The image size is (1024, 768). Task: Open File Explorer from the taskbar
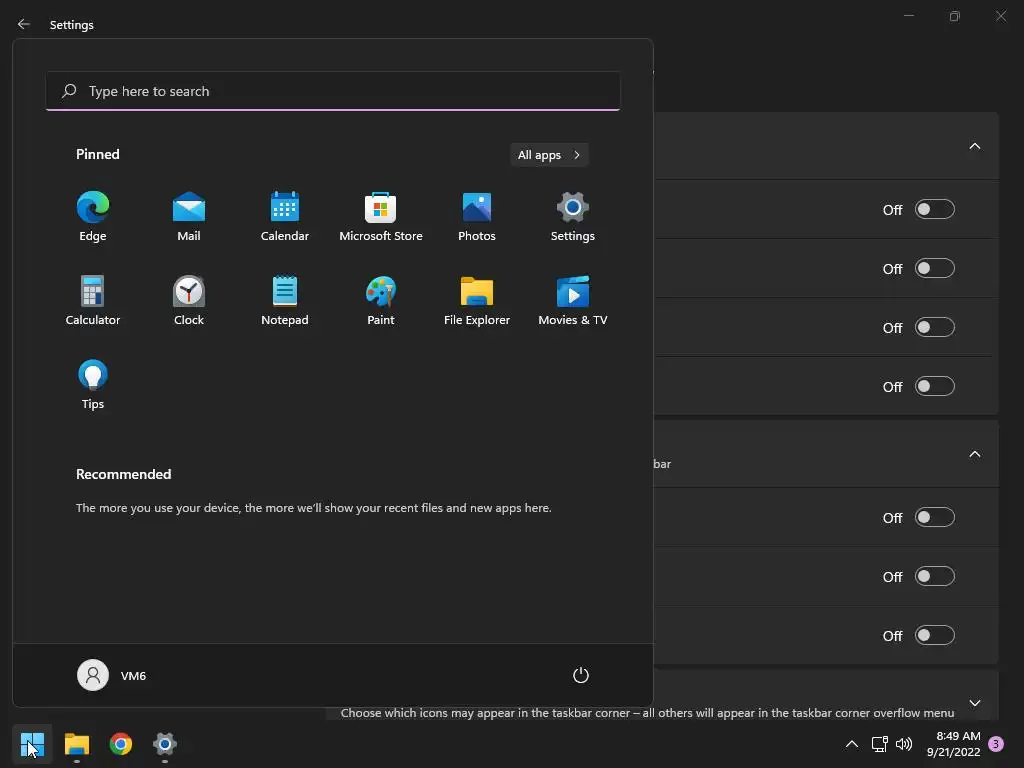[x=76, y=744]
